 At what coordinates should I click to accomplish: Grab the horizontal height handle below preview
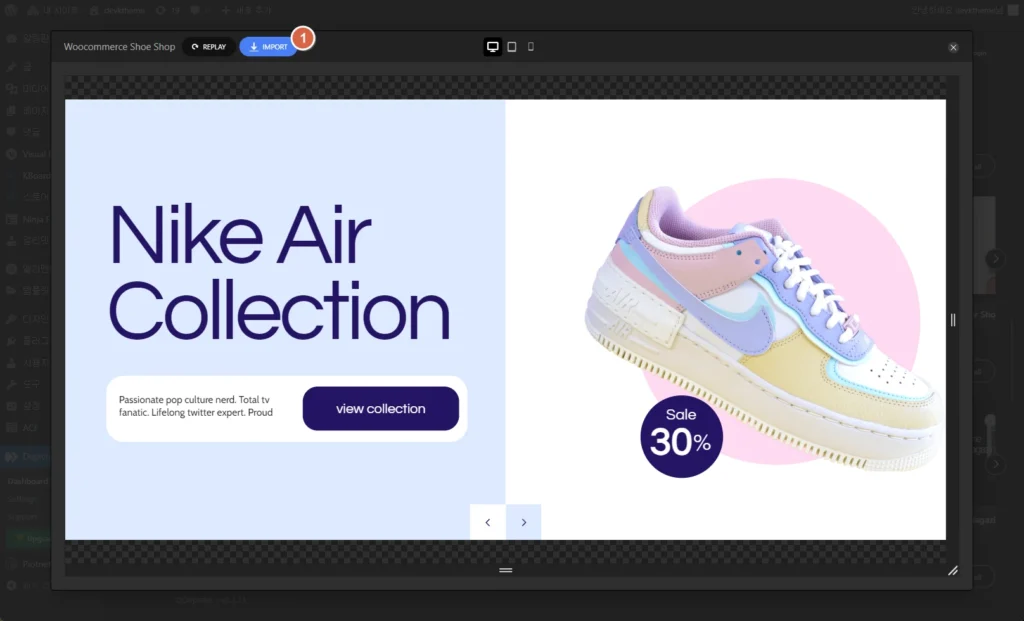pyautogui.click(x=505, y=570)
